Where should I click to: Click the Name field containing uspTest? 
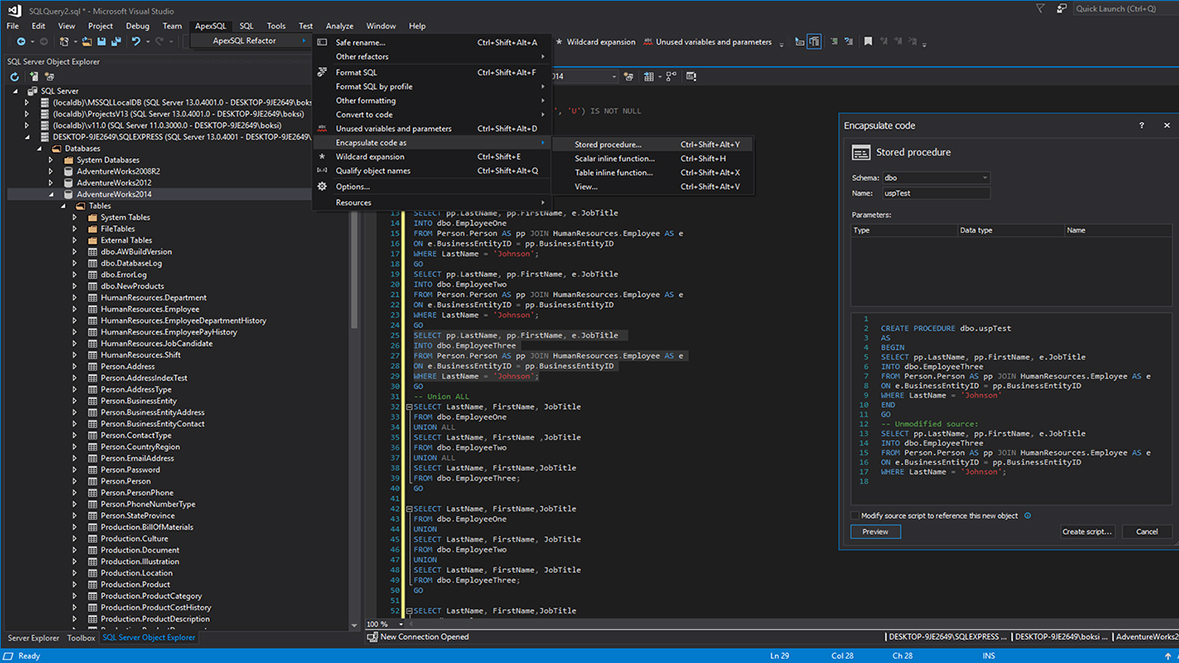tap(935, 193)
